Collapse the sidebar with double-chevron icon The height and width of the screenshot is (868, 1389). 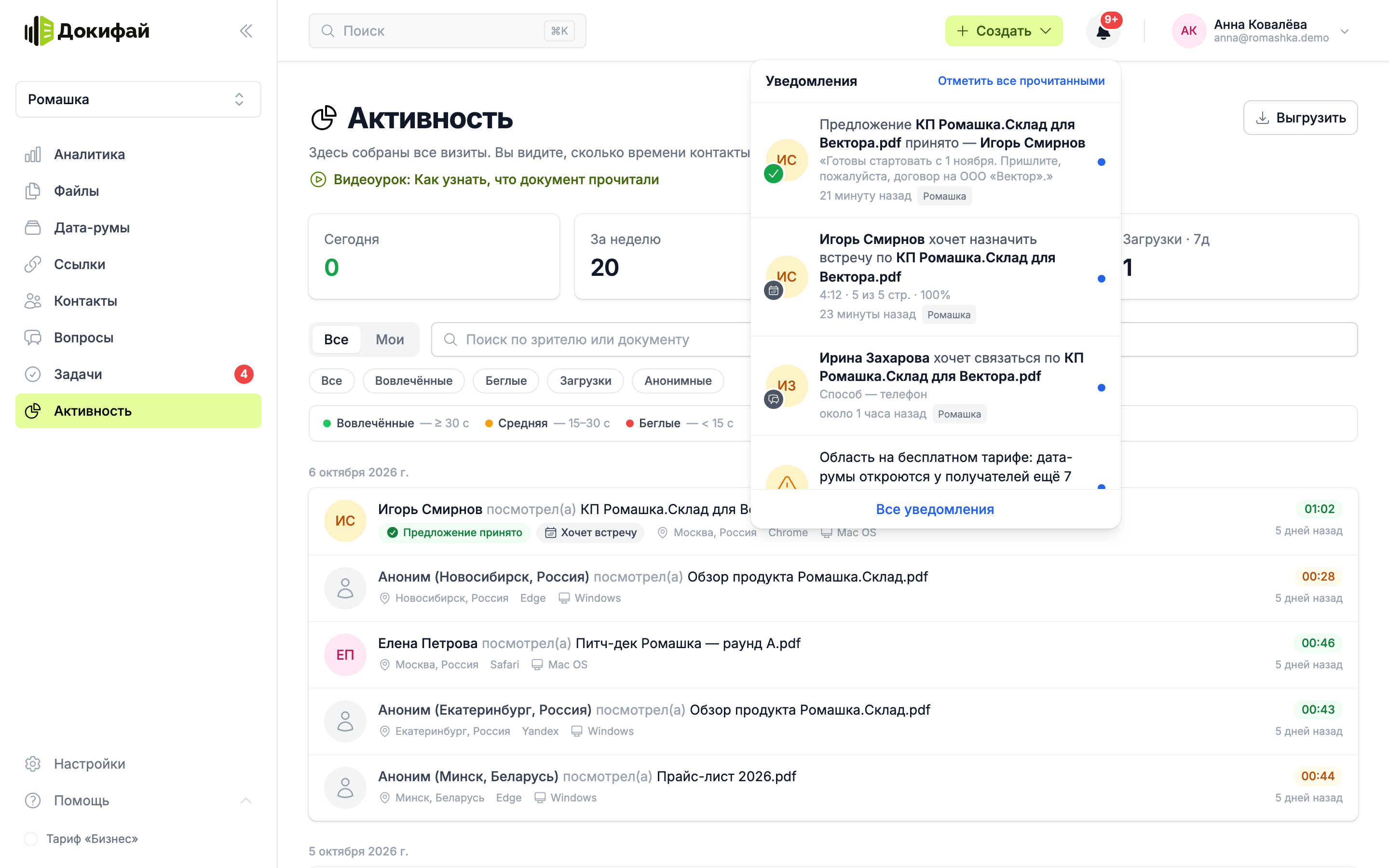(x=246, y=31)
